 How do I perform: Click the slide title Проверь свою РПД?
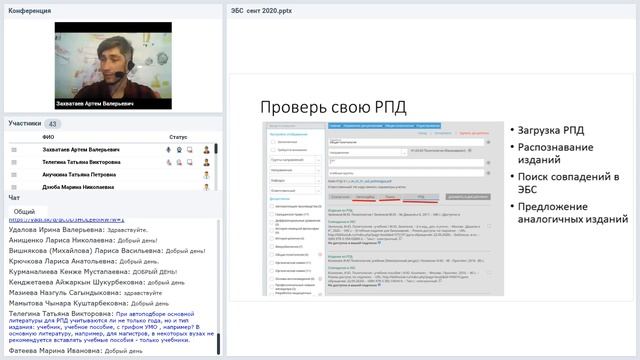click(333, 107)
